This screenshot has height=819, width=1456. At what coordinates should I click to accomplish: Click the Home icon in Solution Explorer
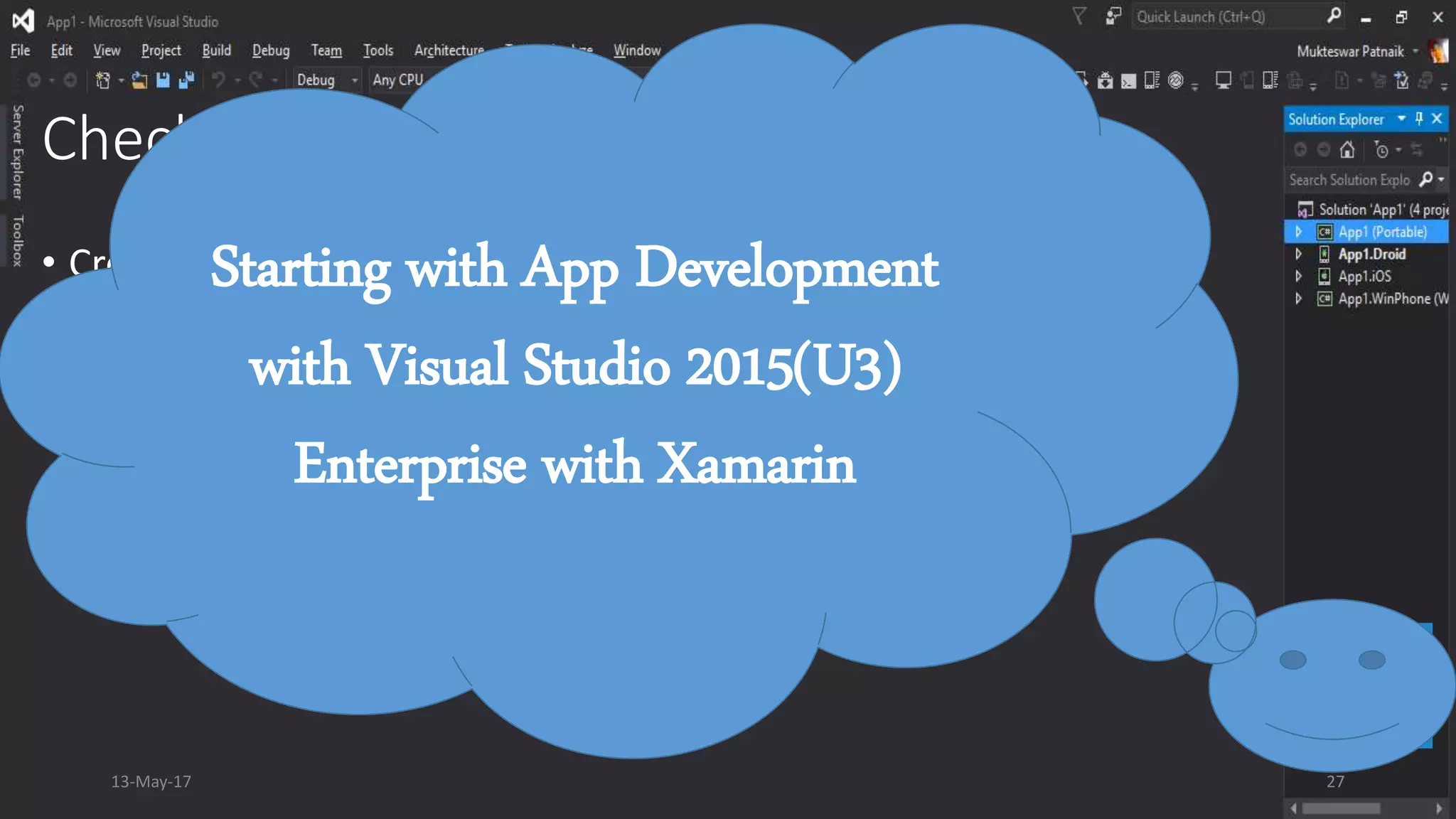1347,149
